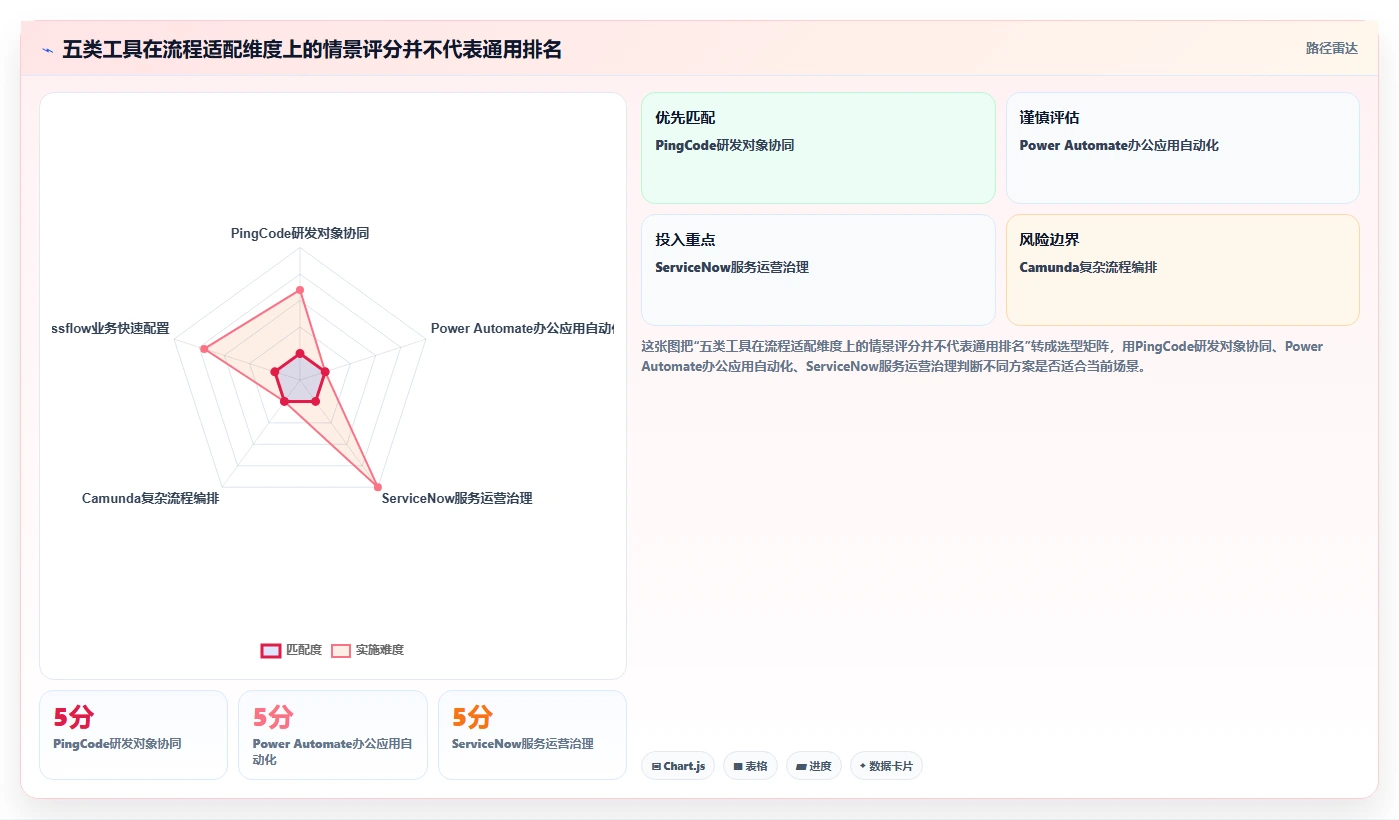Image resolution: width=1399 pixels, height=820 pixels.
Task: Click the 路径雷达 label in header
Action: point(1331,48)
